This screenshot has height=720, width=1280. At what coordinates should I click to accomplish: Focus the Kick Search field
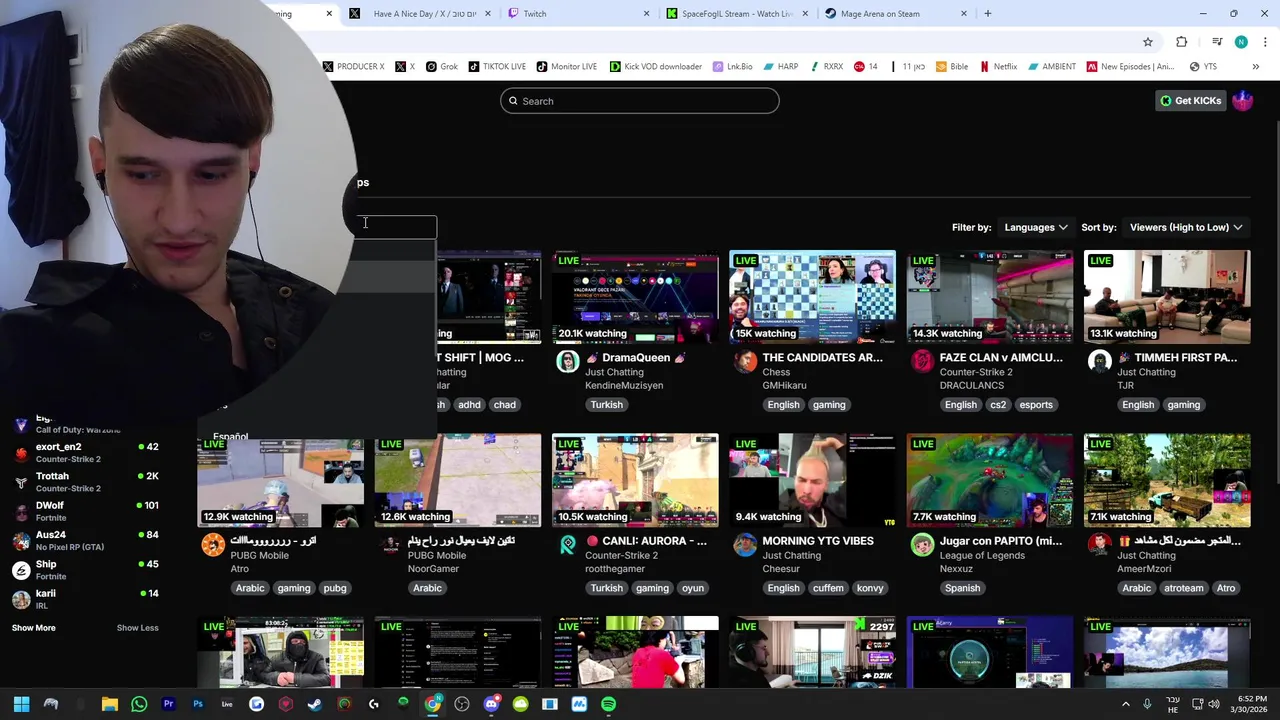640,101
